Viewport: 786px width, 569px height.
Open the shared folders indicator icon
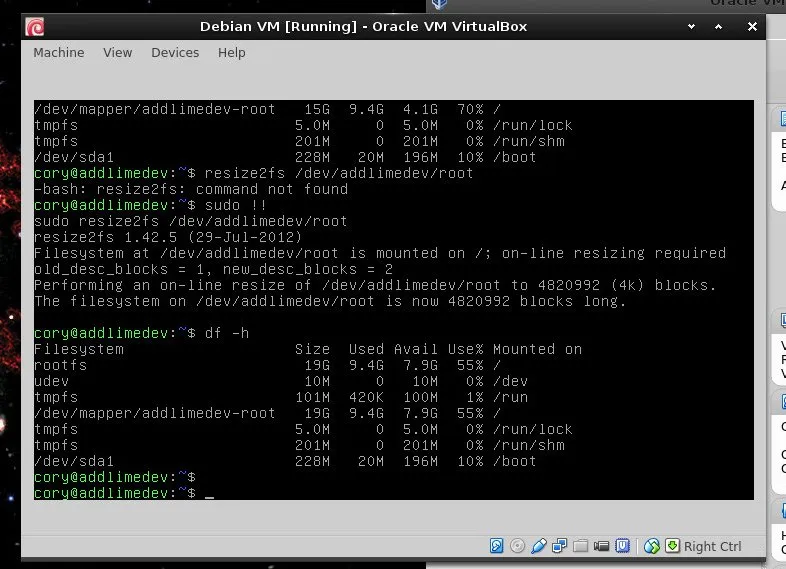[x=580, y=545]
